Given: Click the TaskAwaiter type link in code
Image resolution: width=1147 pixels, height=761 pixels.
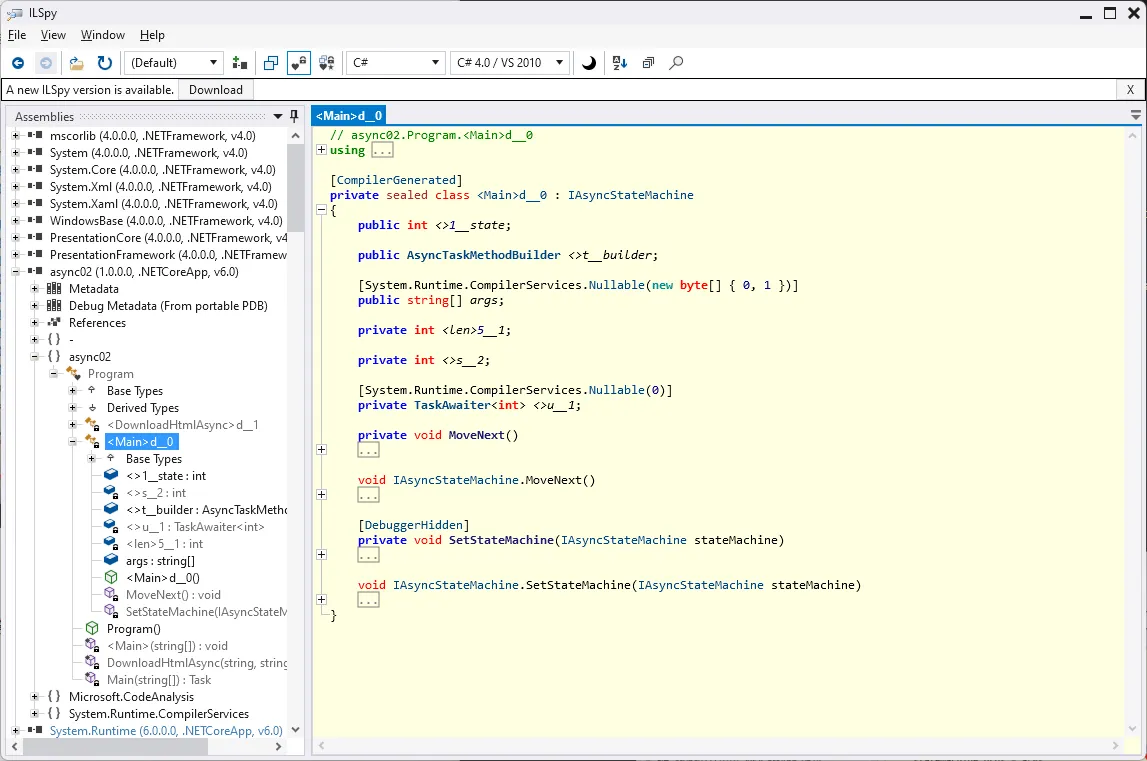Looking at the screenshot, I should pyautogui.click(x=452, y=405).
